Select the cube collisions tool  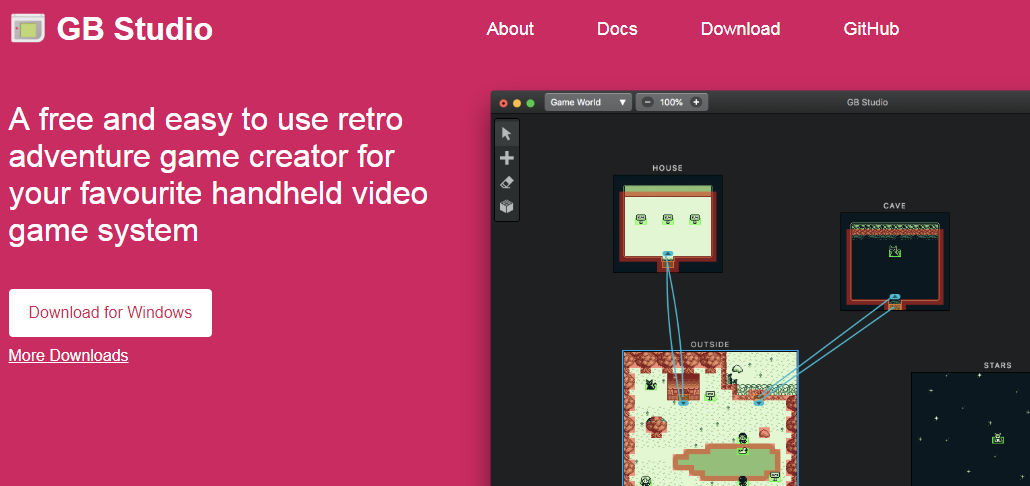[506, 207]
